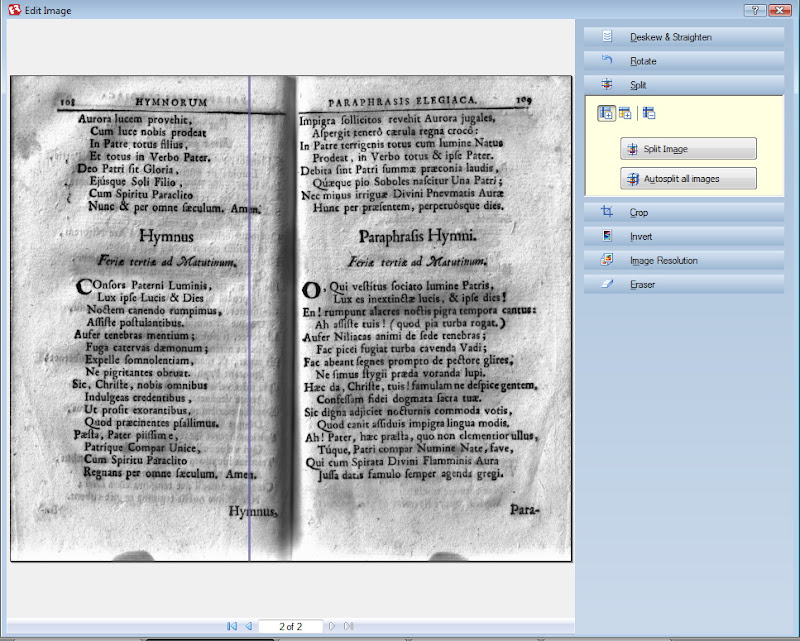
Task: Select the add horizontal separator tool
Action: tap(625, 114)
